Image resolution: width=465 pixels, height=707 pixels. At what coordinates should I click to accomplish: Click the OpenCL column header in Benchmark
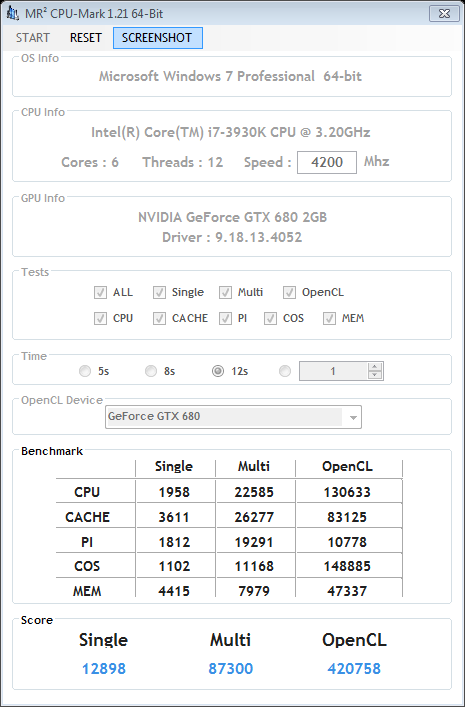pyautogui.click(x=347, y=467)
